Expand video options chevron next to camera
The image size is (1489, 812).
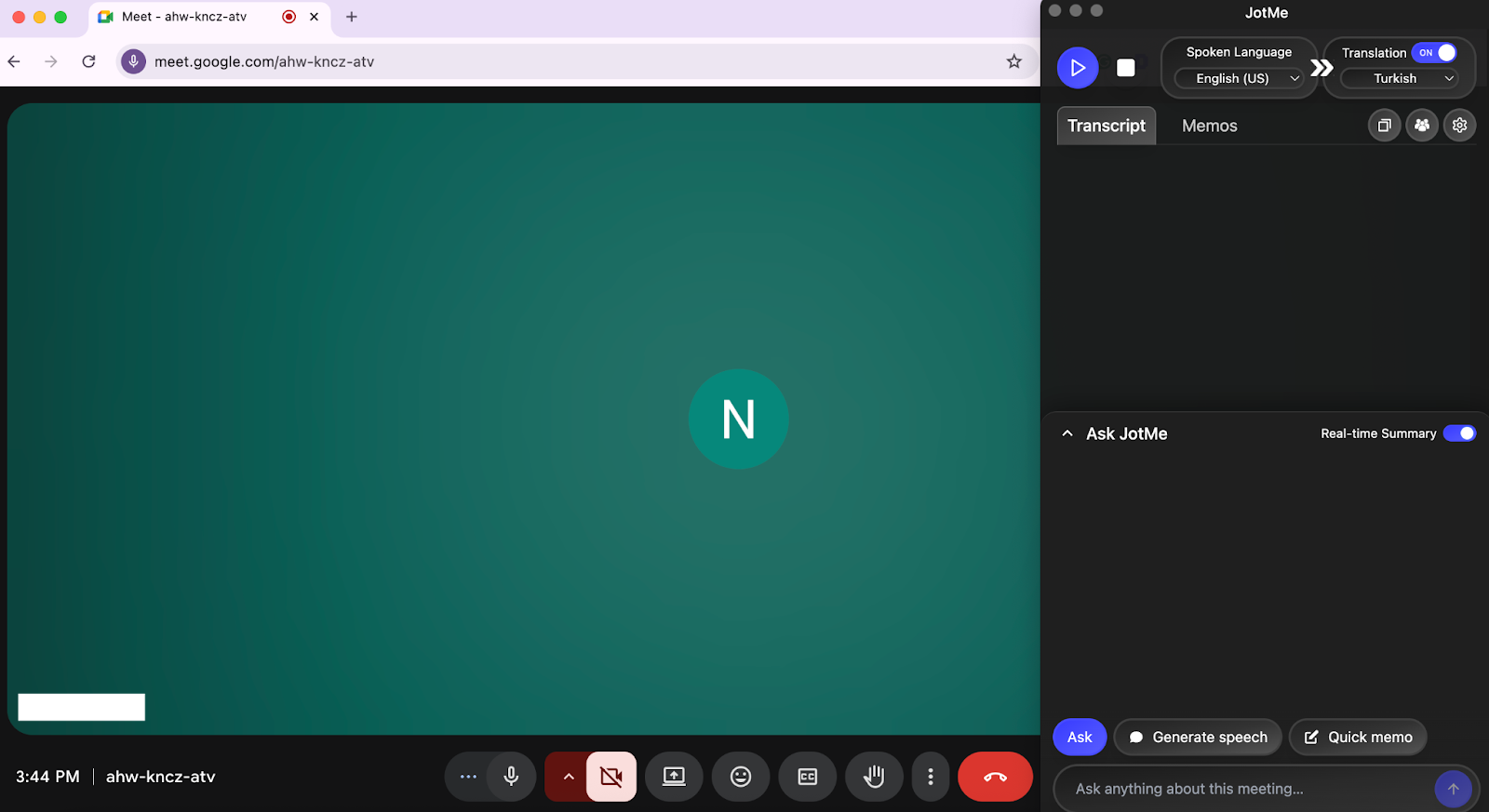pyautogui.click(x=568, y=776)
